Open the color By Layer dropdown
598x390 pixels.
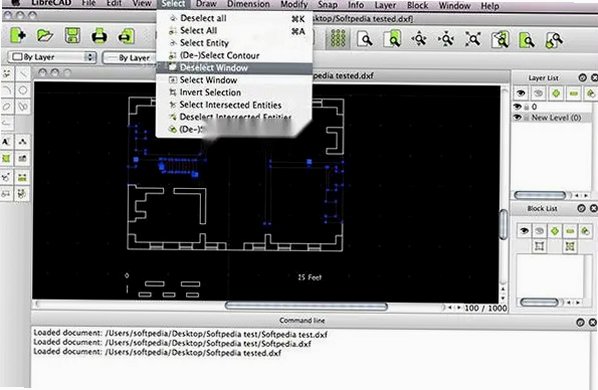[52, 57]
